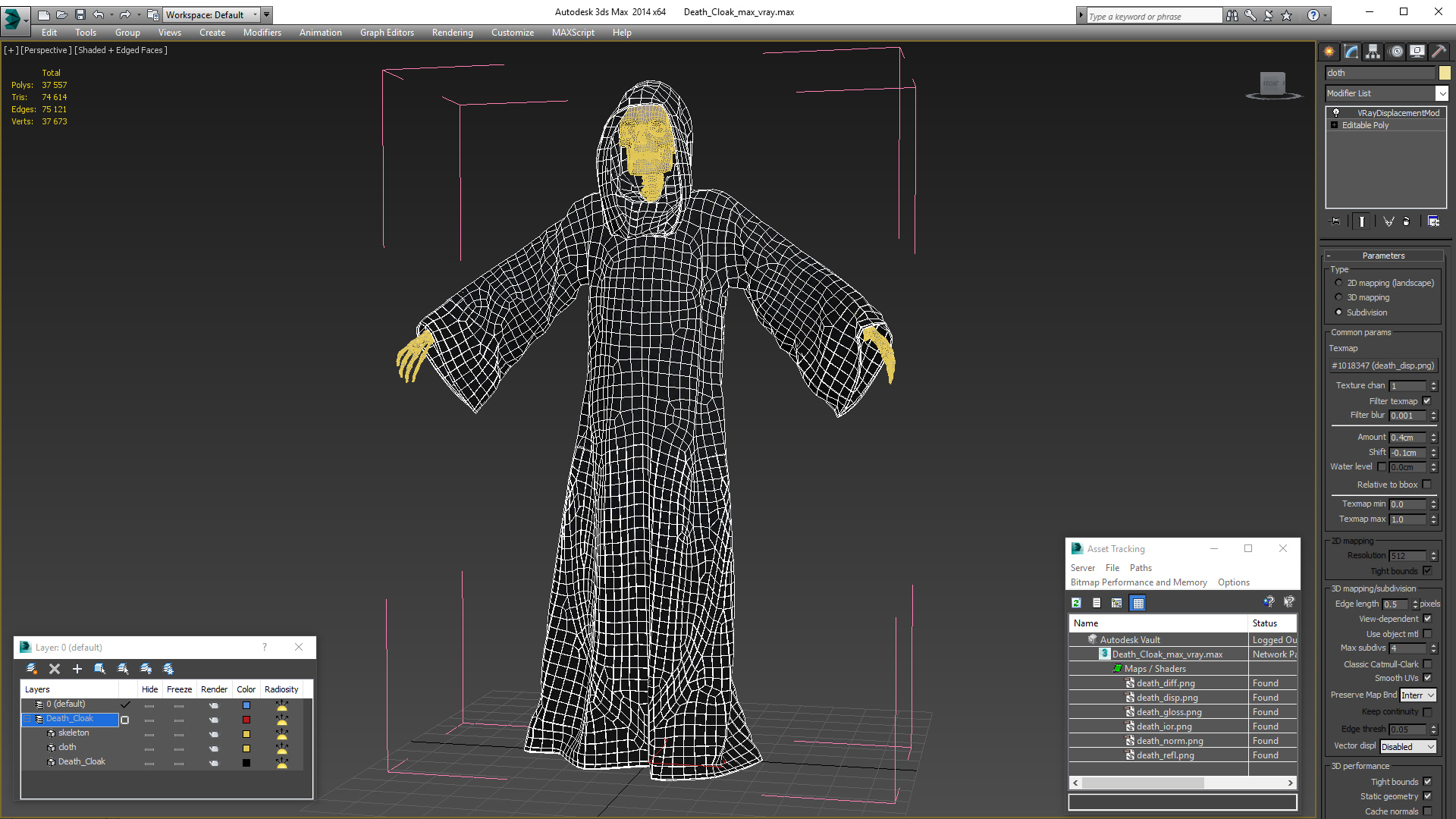Screen dimensions: 1456x819
Task: Select the 3D mapping radio button
Action: tap(1339, 297)
